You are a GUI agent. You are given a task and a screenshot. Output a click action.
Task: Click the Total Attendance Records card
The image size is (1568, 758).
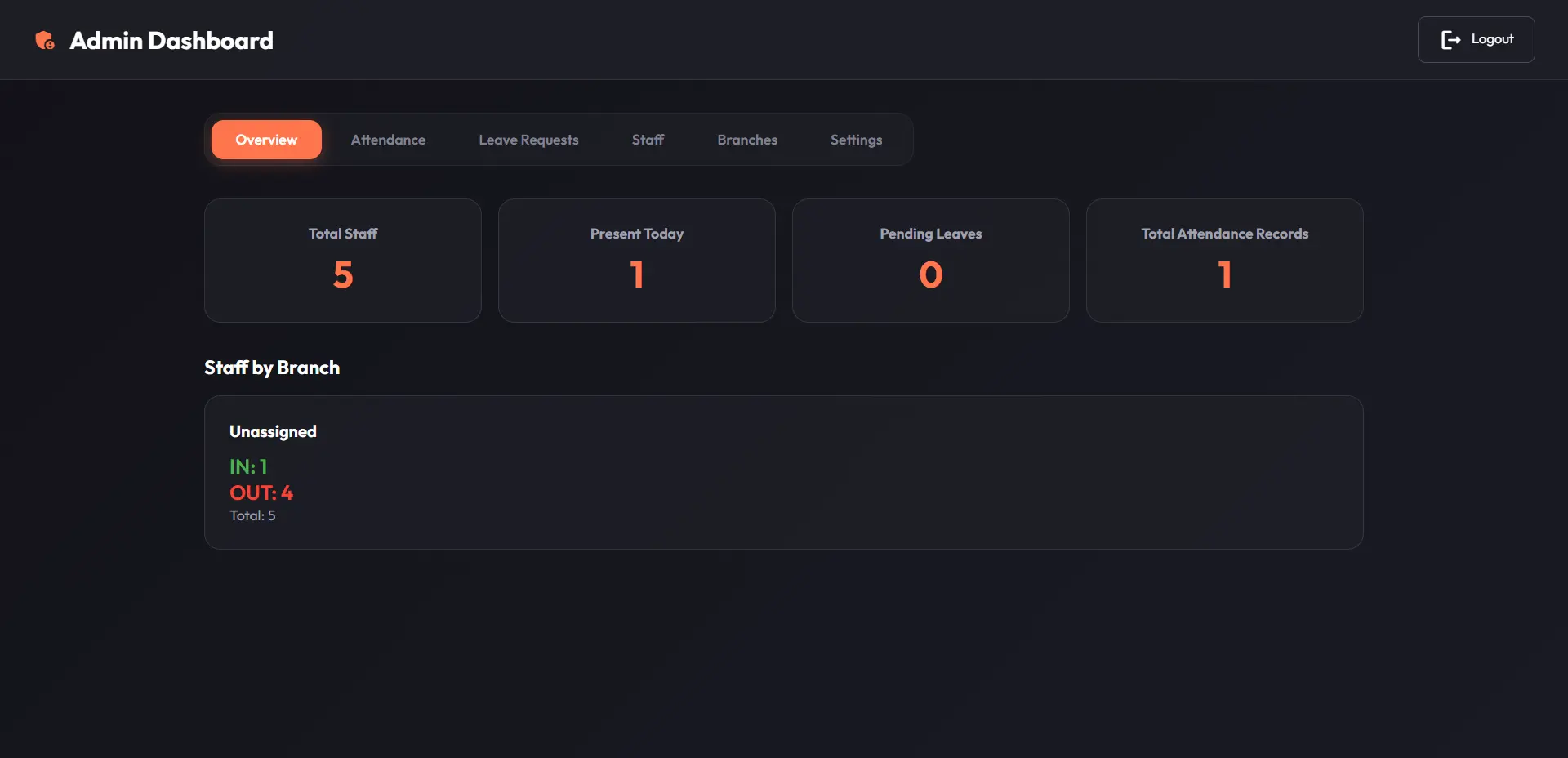(x=1225, y=261)
